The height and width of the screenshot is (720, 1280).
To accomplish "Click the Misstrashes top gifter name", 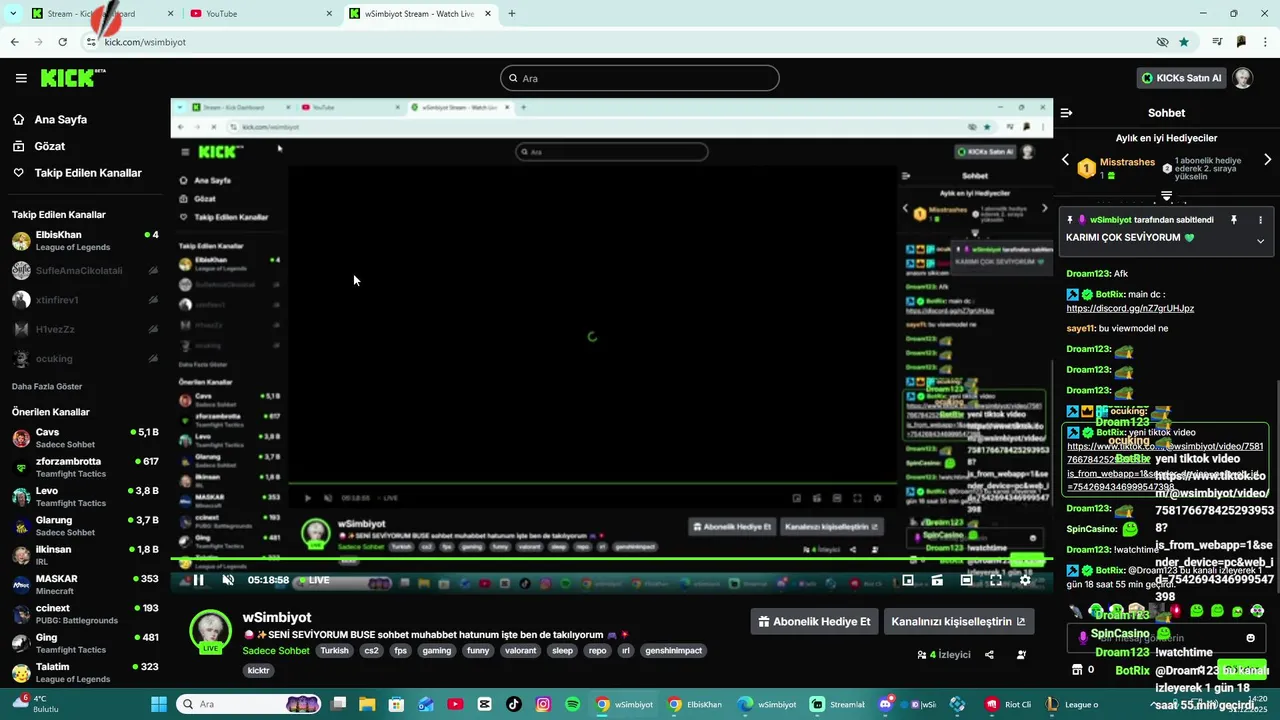I will (1127, 162).
